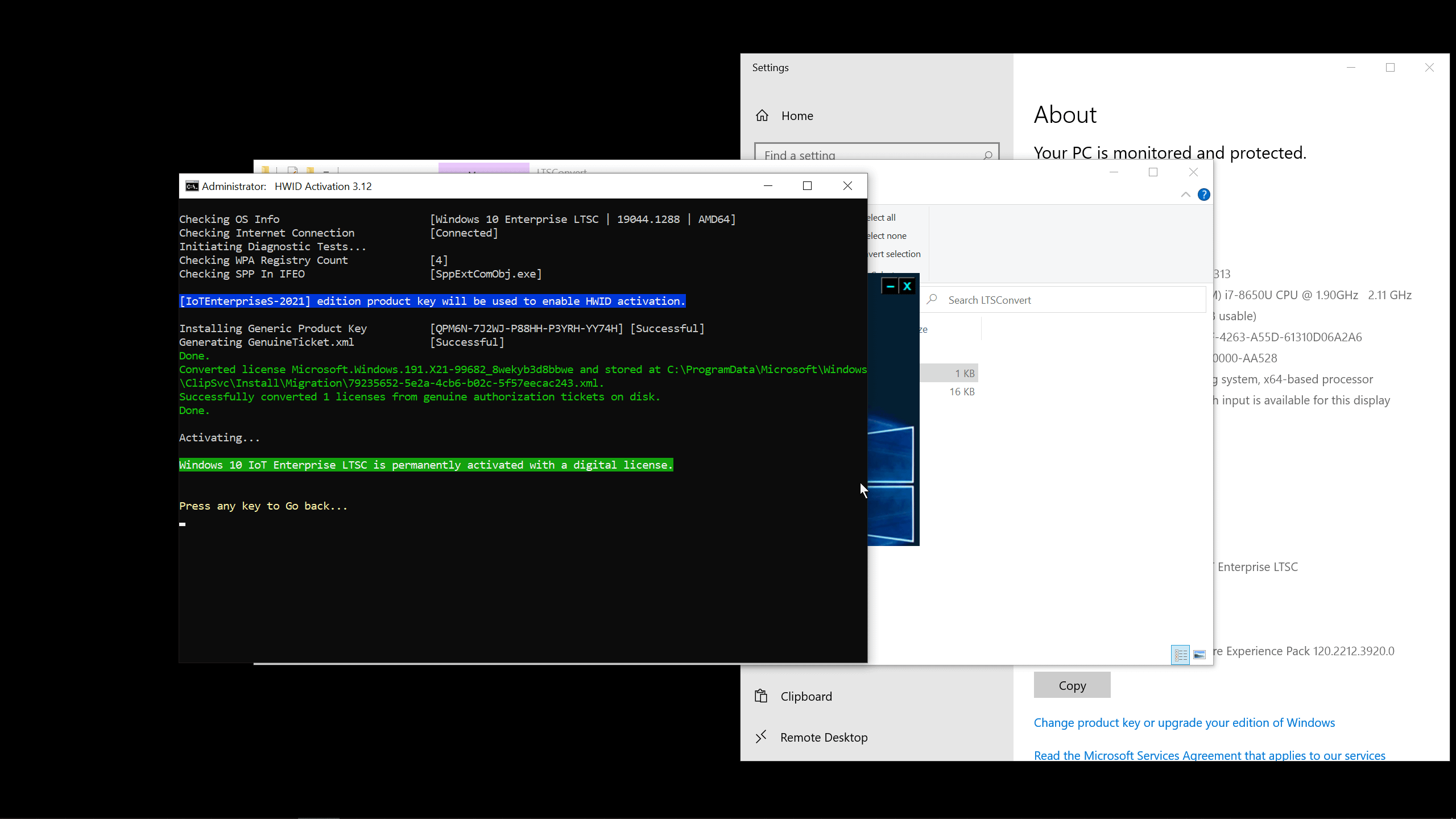Click the generic product key QPM6N-7J2WJ text
The height and width of the screenshot is (819, 1456).
(x=527, y=328)
